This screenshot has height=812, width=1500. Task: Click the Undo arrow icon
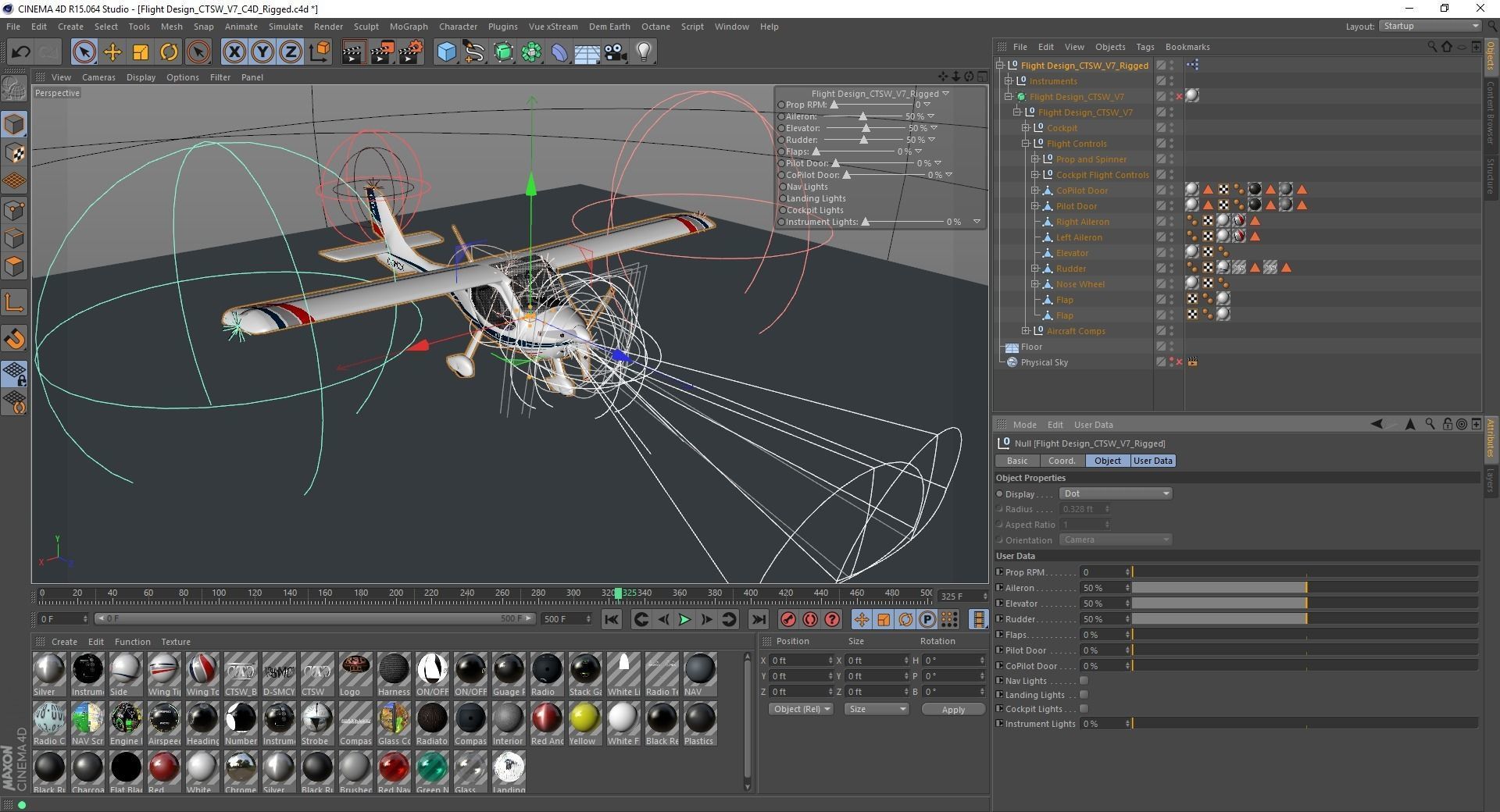pyautogui.click(x=21, y=52)
